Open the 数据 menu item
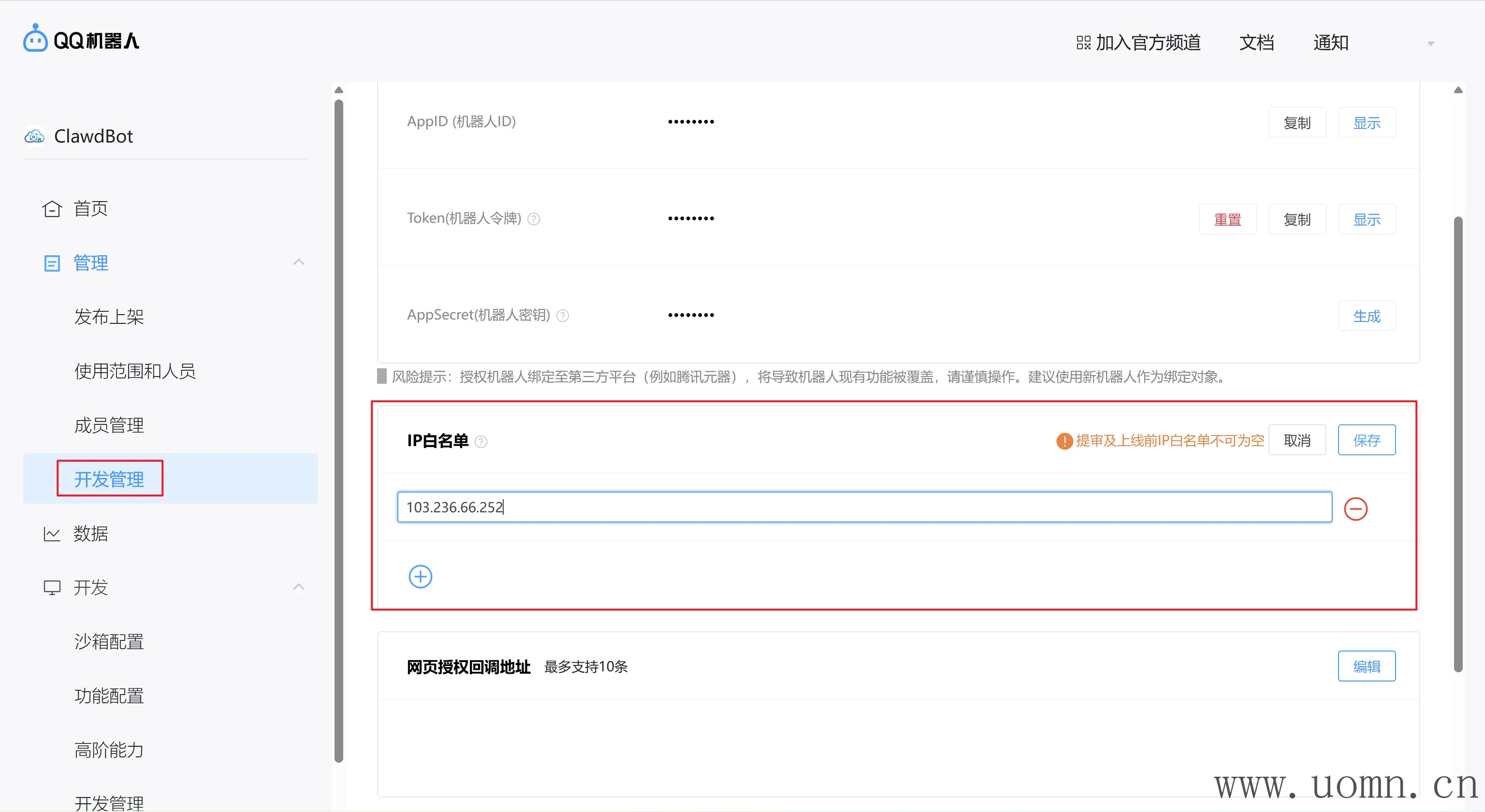Screen dimensions: 1485x812 (90, 534)
